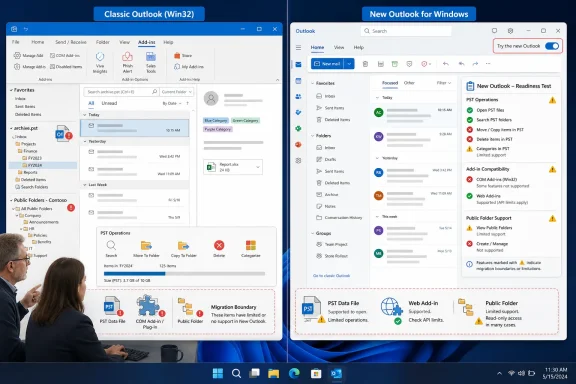Open the File menu in Classic Outlook

pyautogui.click(x=15, y=42)
